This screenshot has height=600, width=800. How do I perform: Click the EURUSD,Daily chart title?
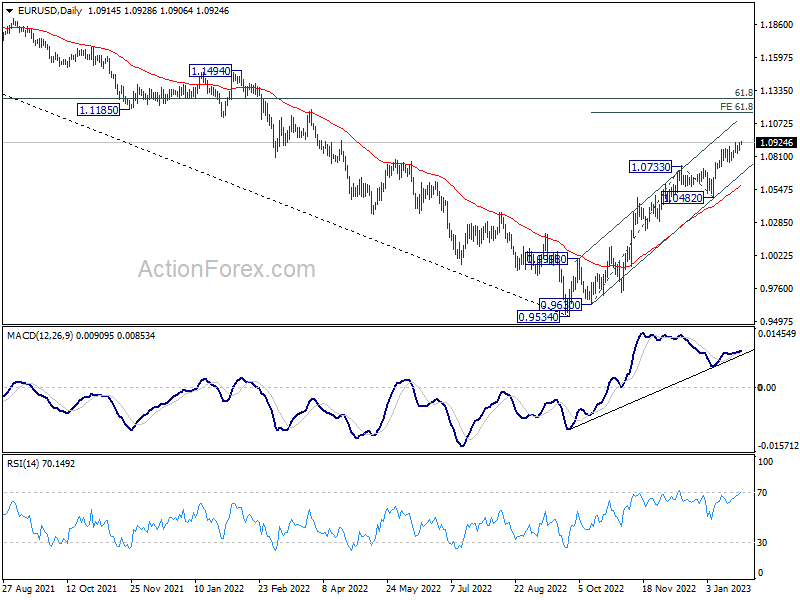click(x=49, y=11)
